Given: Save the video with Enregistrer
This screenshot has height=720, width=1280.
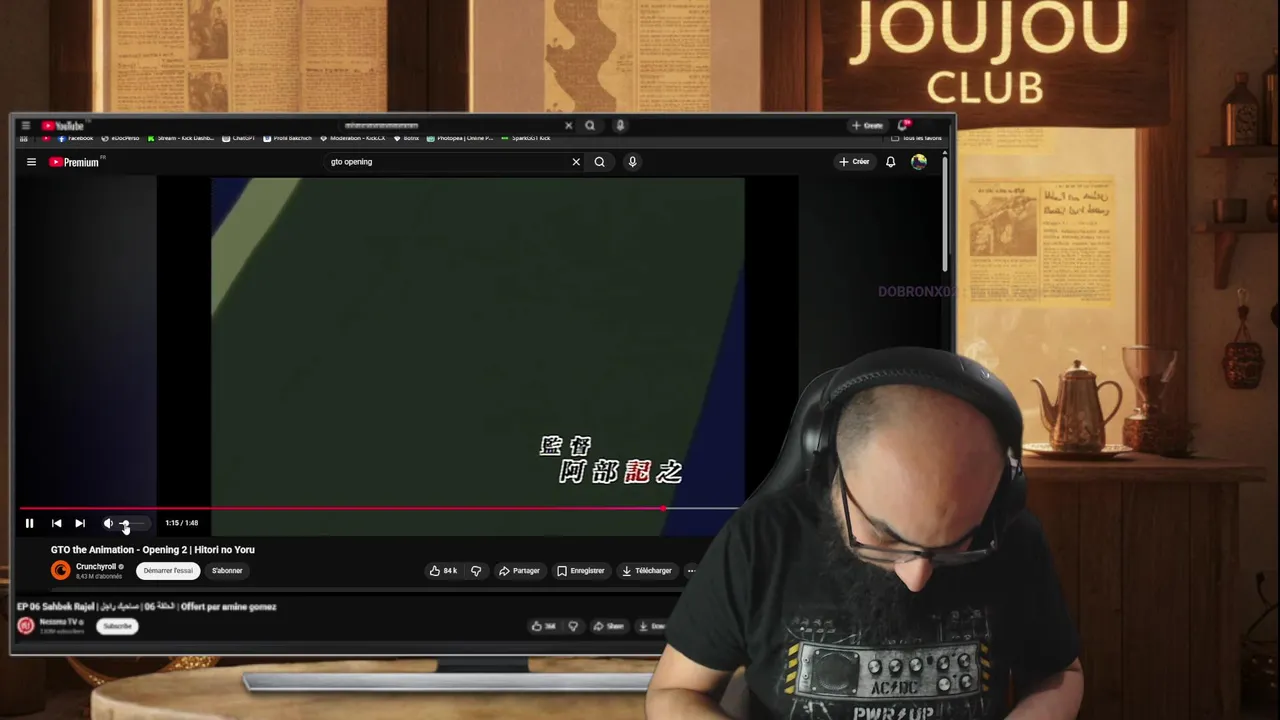Looking at the screenshot, I should point(581,571).
